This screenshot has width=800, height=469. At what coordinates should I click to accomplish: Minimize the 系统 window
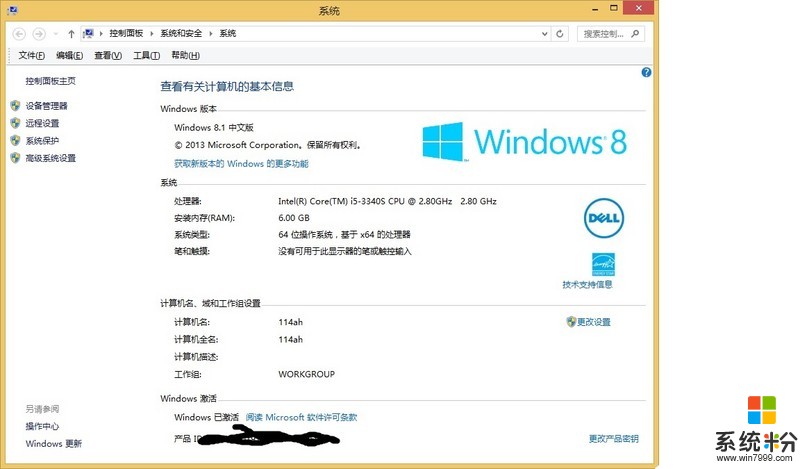click(x=595, y=9)
